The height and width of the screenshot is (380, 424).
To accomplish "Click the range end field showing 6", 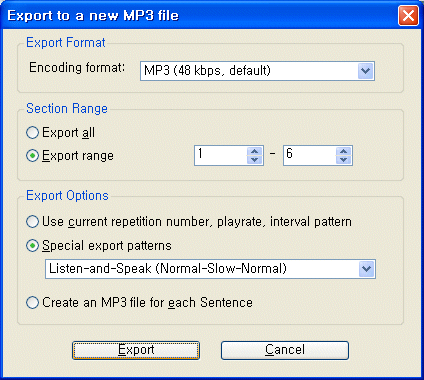I will (310, 155).
